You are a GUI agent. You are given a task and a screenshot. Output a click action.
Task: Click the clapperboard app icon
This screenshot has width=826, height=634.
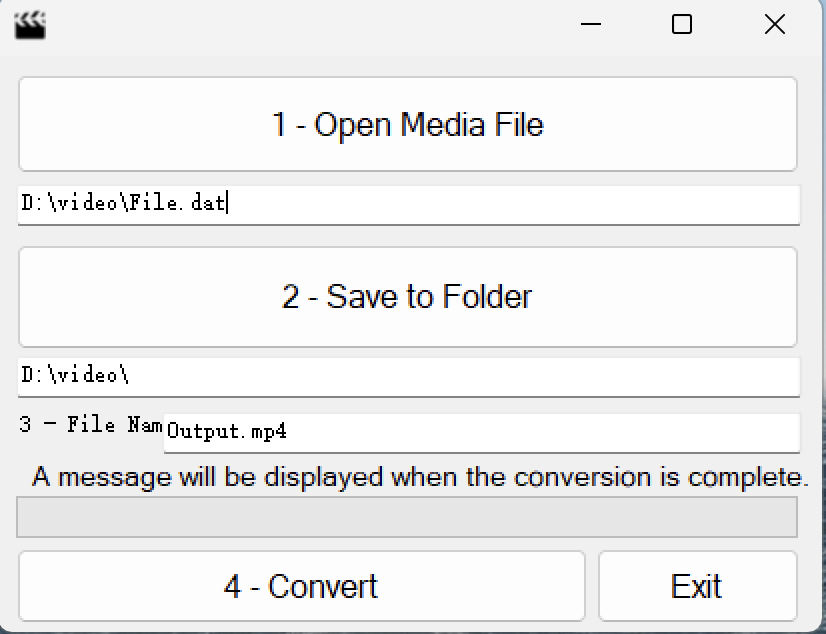pos(30,25)
